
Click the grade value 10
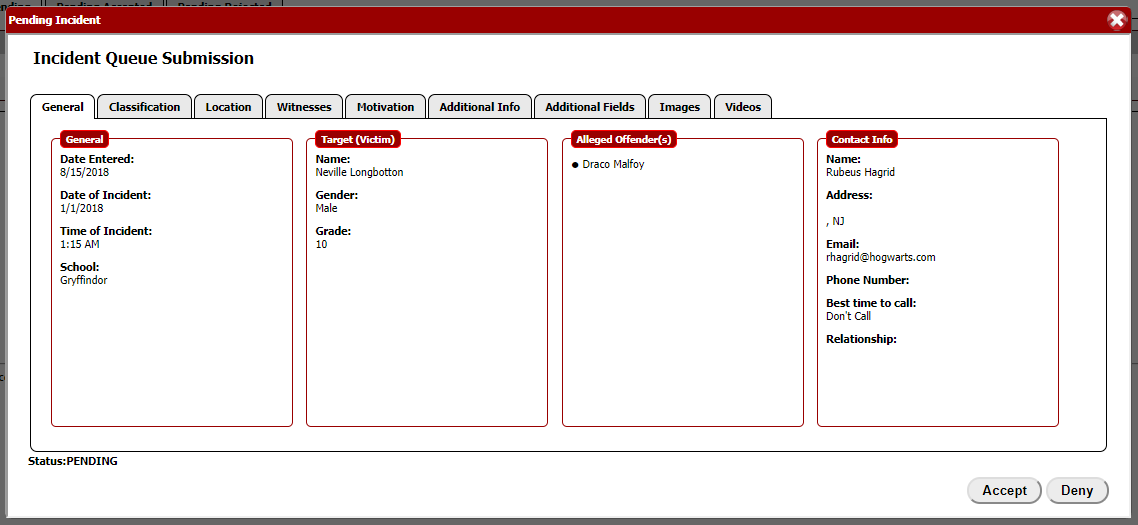coord(322,244)
